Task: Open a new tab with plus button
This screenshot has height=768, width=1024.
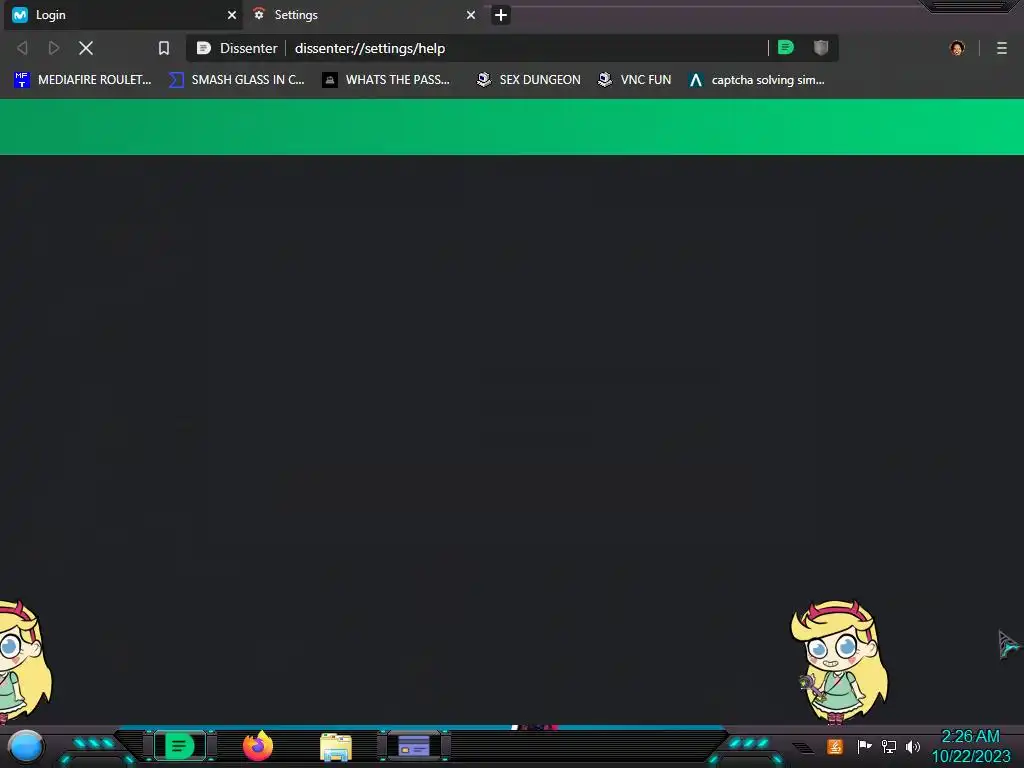Action: click(x=501, y=15)
